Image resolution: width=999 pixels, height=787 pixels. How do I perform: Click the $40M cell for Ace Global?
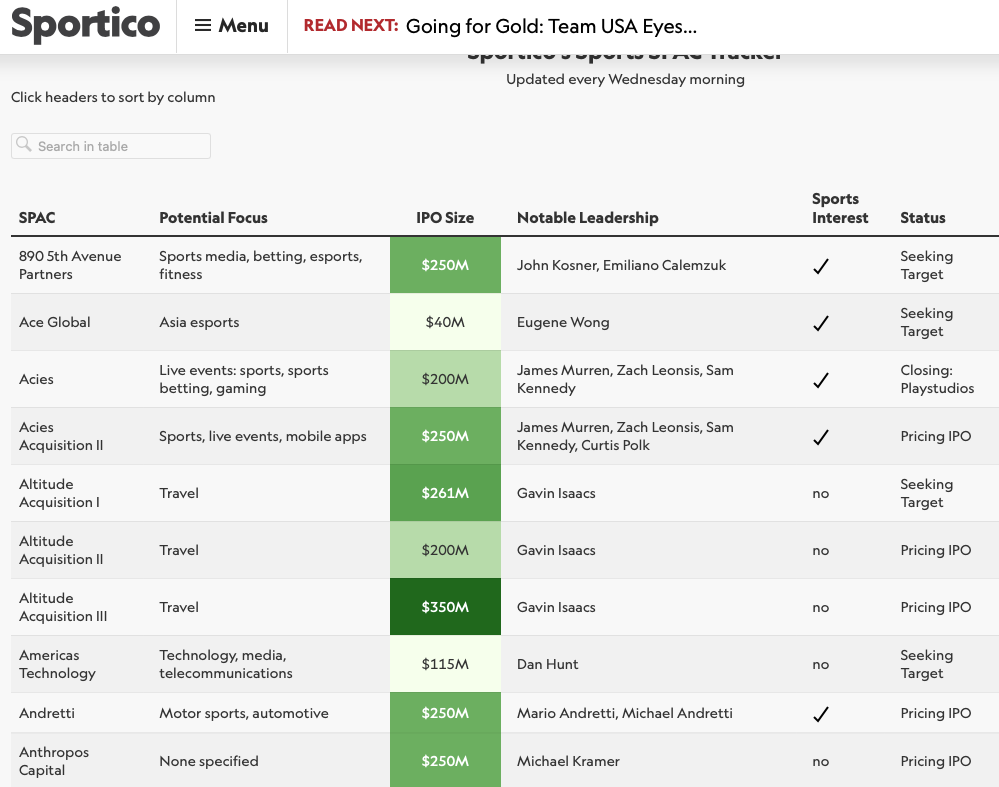point(445,322)
